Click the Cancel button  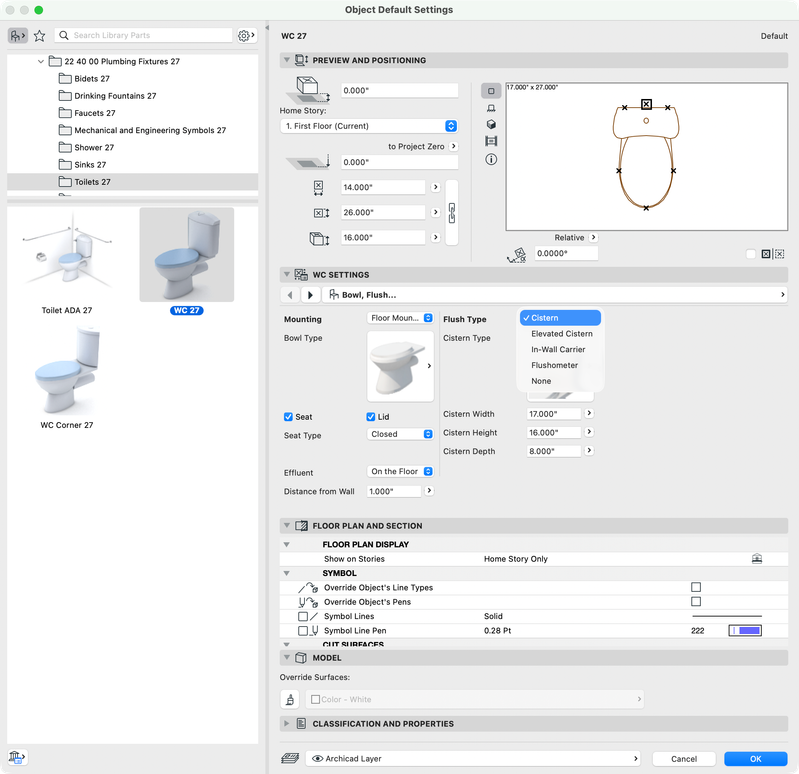click(684, 759)
